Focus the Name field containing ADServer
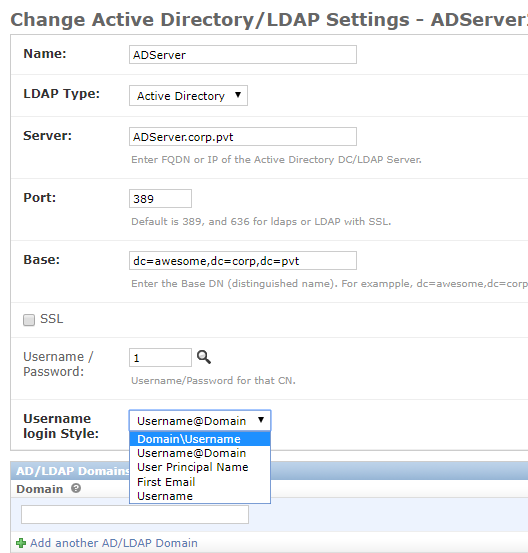 click(243, 55)
